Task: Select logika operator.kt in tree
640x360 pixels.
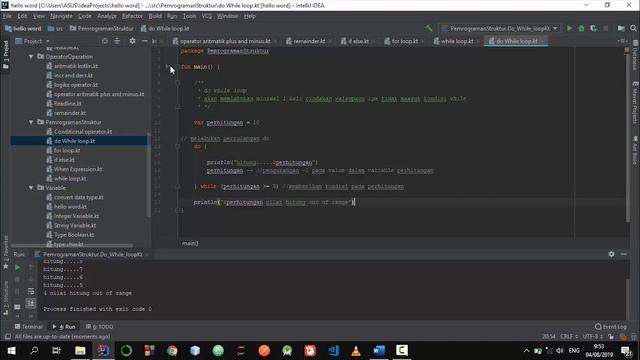Action: pyautogui.click(x=76, y=85)
